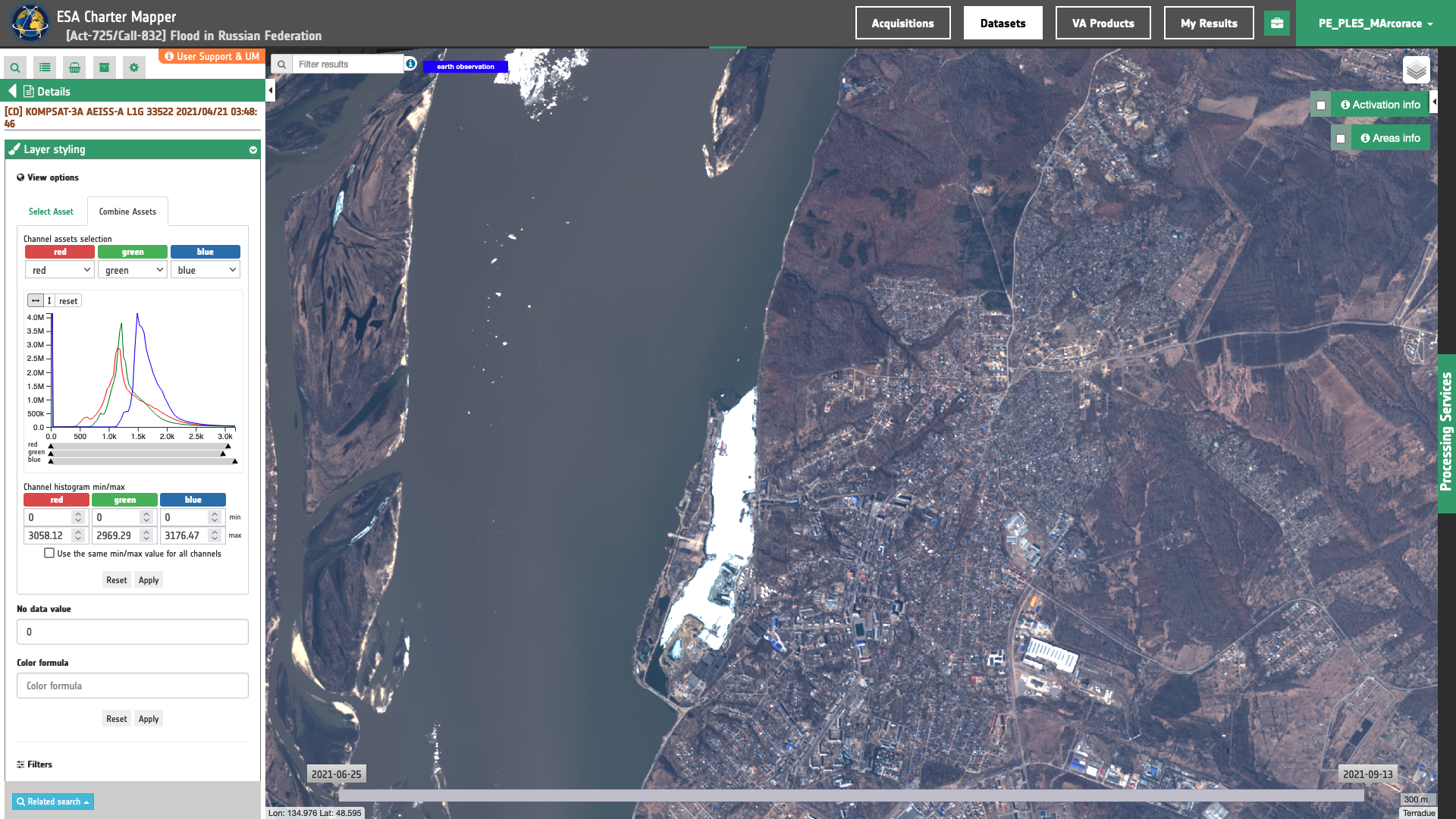This screenshot has width=1456, height=819.
Task: Open the green channel asset dropdown
Action: (133, 270)
